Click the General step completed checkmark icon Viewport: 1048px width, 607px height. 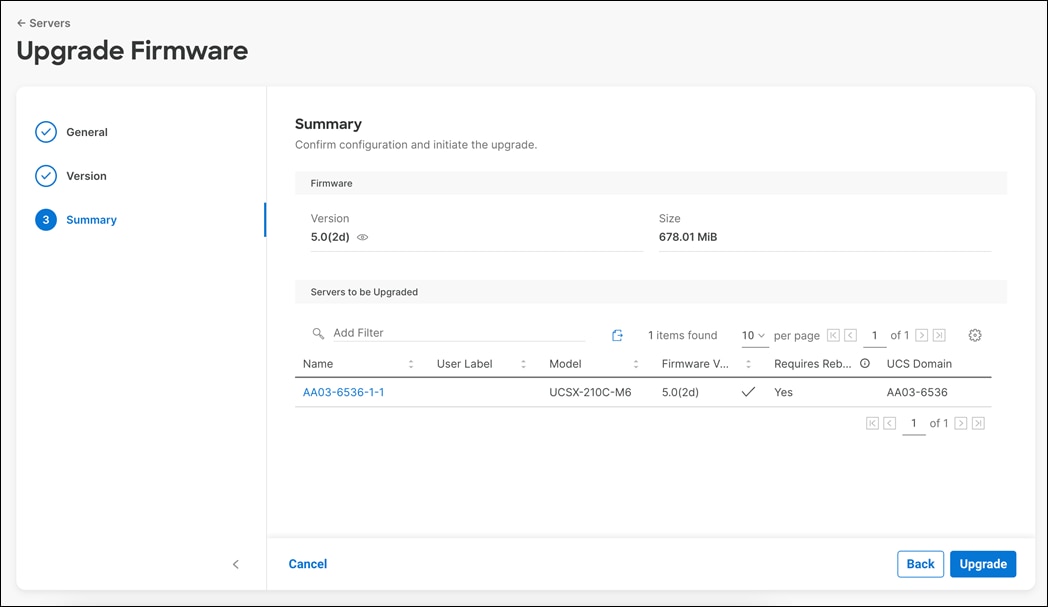46,131
